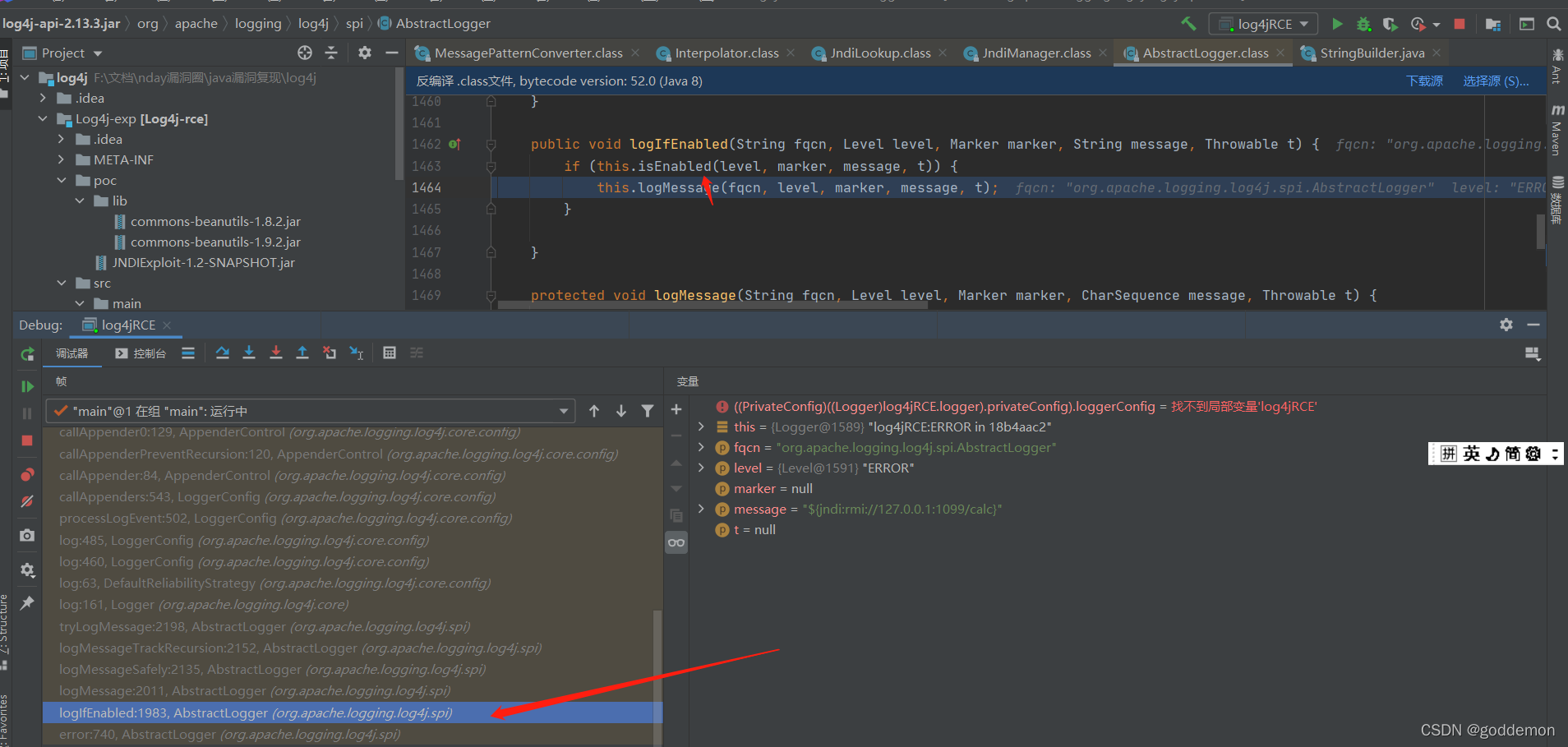Open search everywhere magnifier icon
Screen dimensions: 1568x747
pos(1553,24)
